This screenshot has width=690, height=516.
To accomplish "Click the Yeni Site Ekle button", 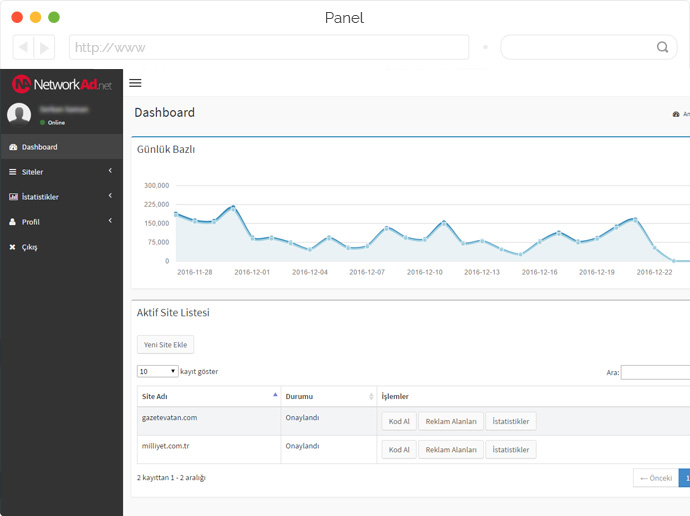I will [x=165, y=344].
